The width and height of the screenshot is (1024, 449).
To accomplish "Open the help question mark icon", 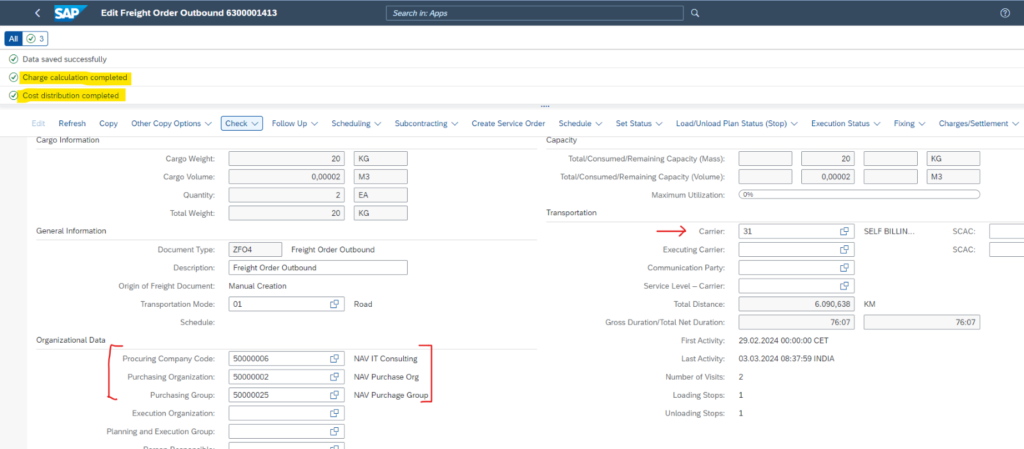I will [x=1004, y=13].
